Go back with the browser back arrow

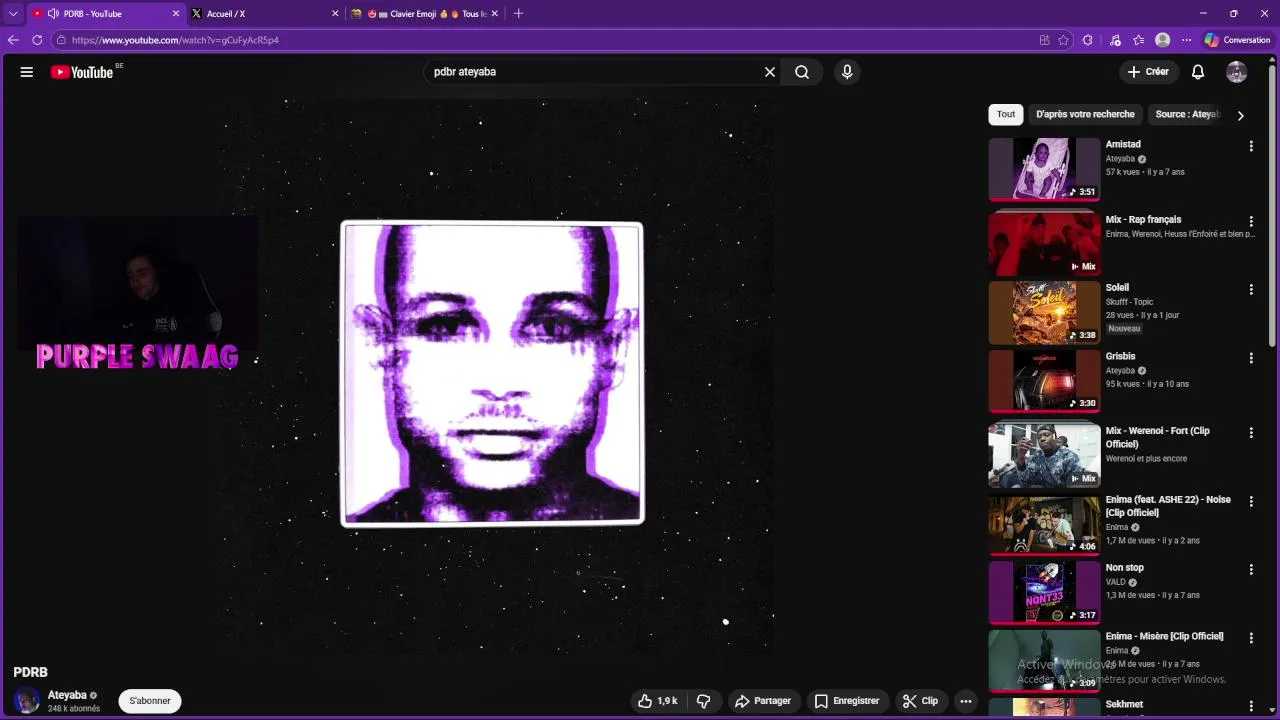click(x=13, y=40)
